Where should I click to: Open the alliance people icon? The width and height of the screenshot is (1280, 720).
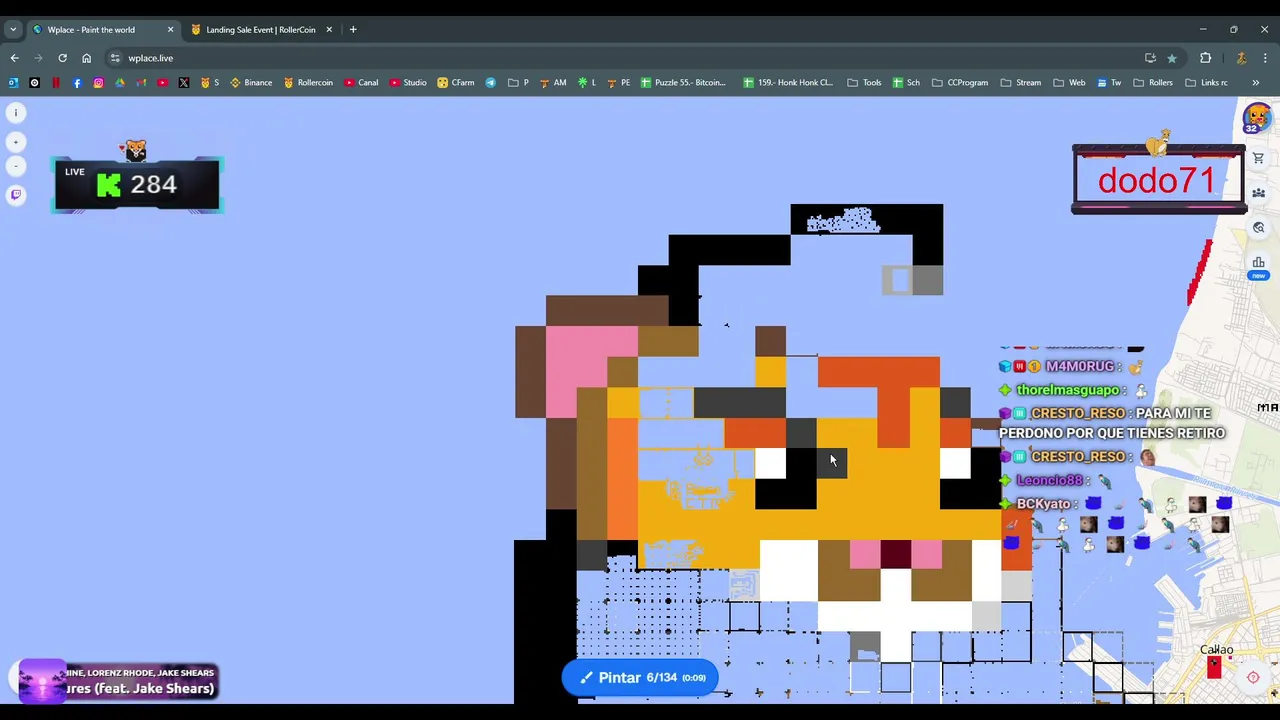click(x=1258, y=193)
